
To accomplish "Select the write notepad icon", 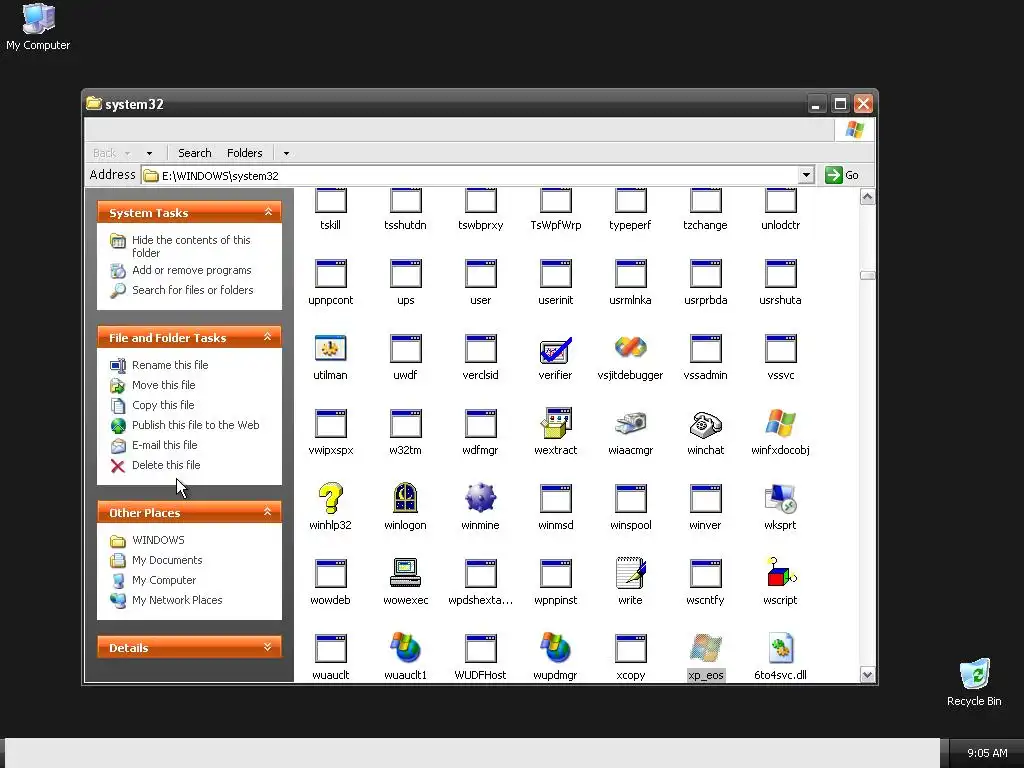I will (x=630, y=573).
